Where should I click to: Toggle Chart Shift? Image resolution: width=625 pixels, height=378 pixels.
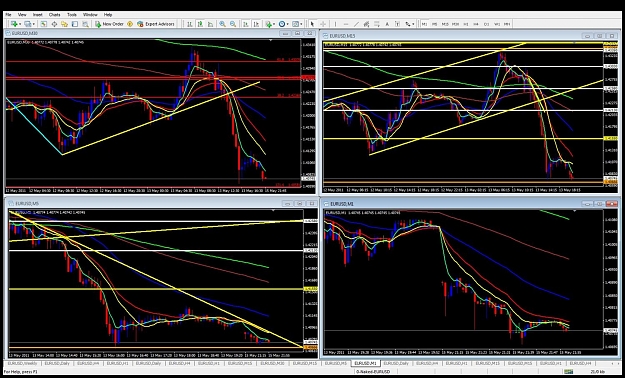pyautogui.click(x=257, y=24)
